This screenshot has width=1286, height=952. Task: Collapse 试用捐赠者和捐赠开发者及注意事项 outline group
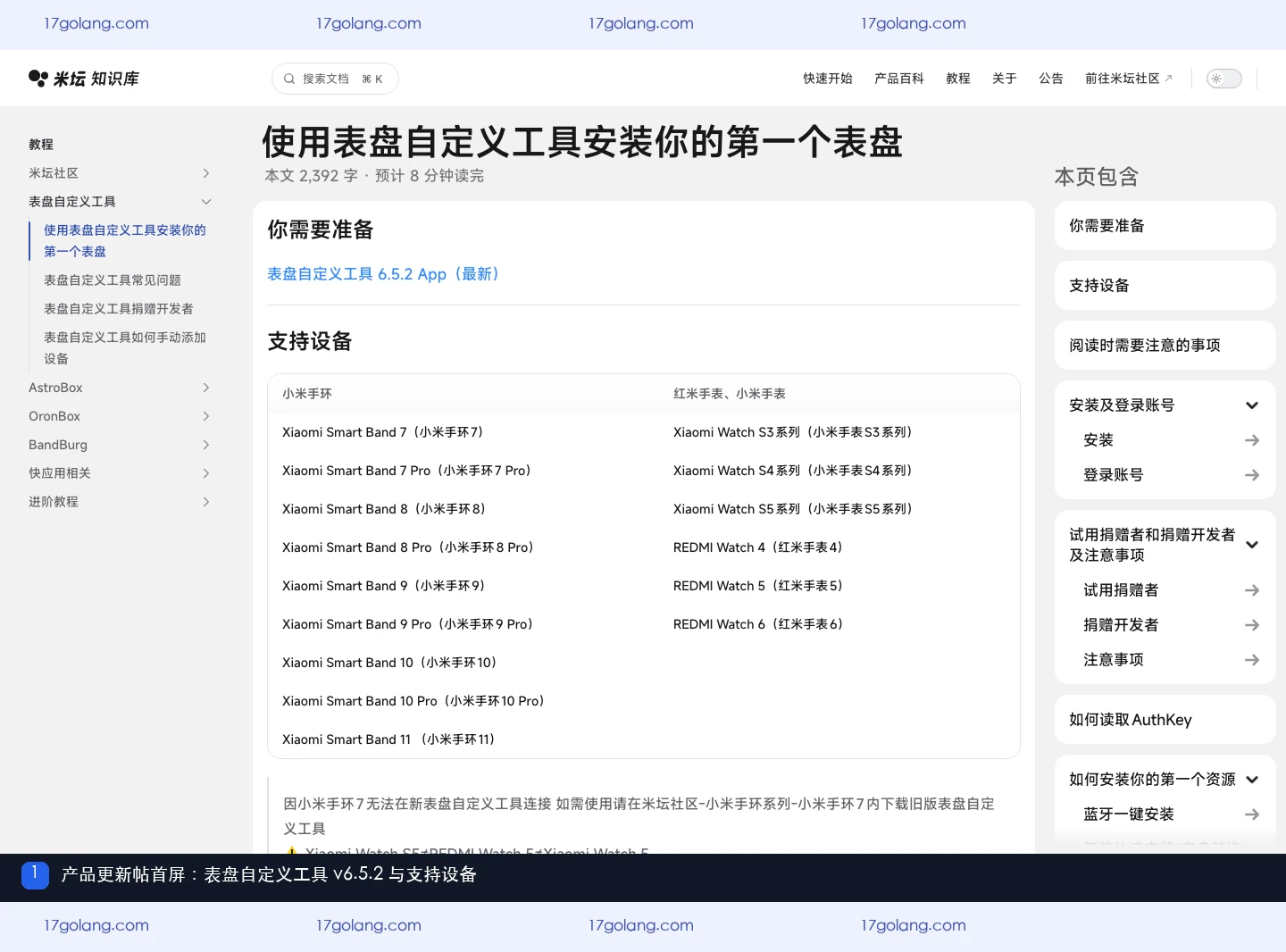click(1252, 545)
